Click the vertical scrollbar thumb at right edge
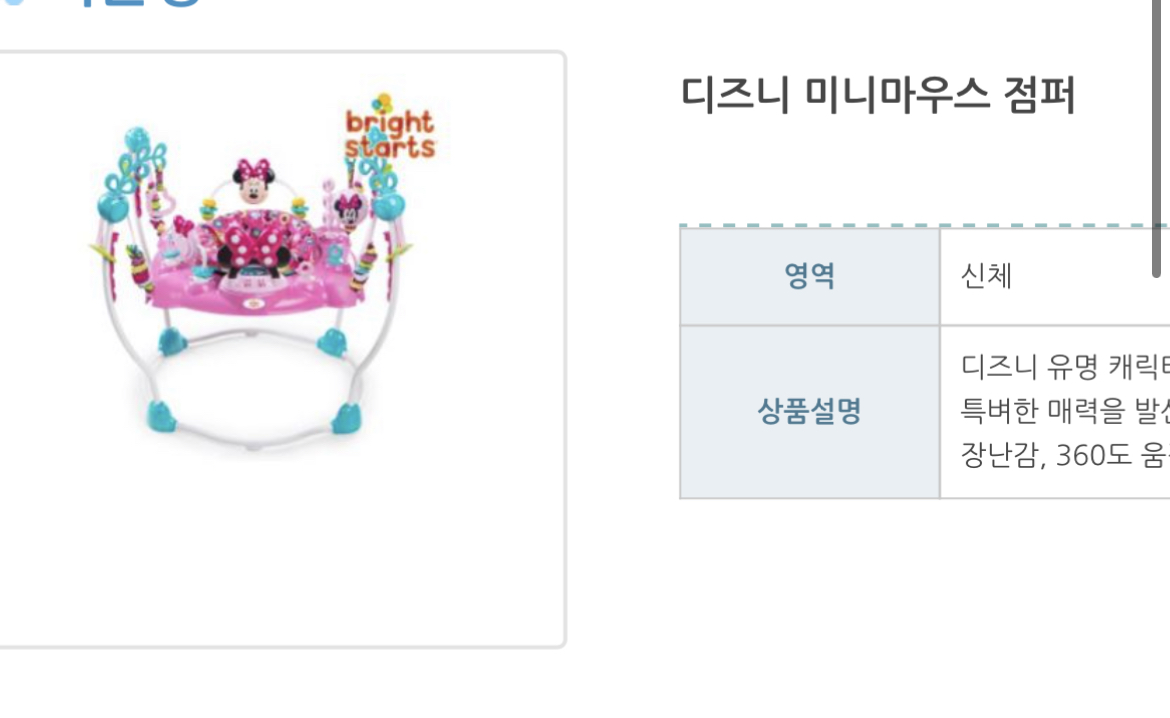 (x=1157, y=138)
